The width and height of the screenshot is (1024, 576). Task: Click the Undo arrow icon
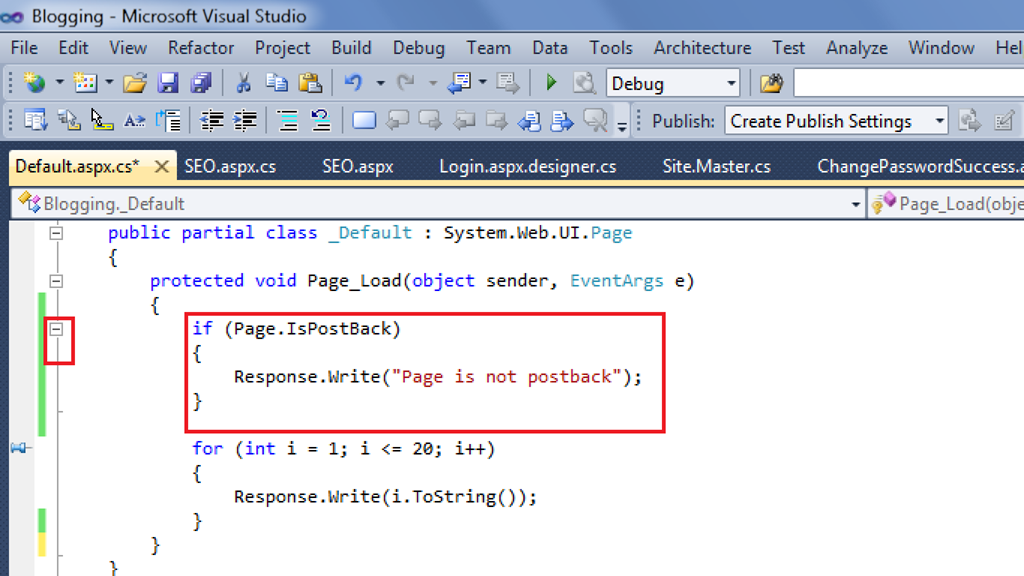[353, 83]
